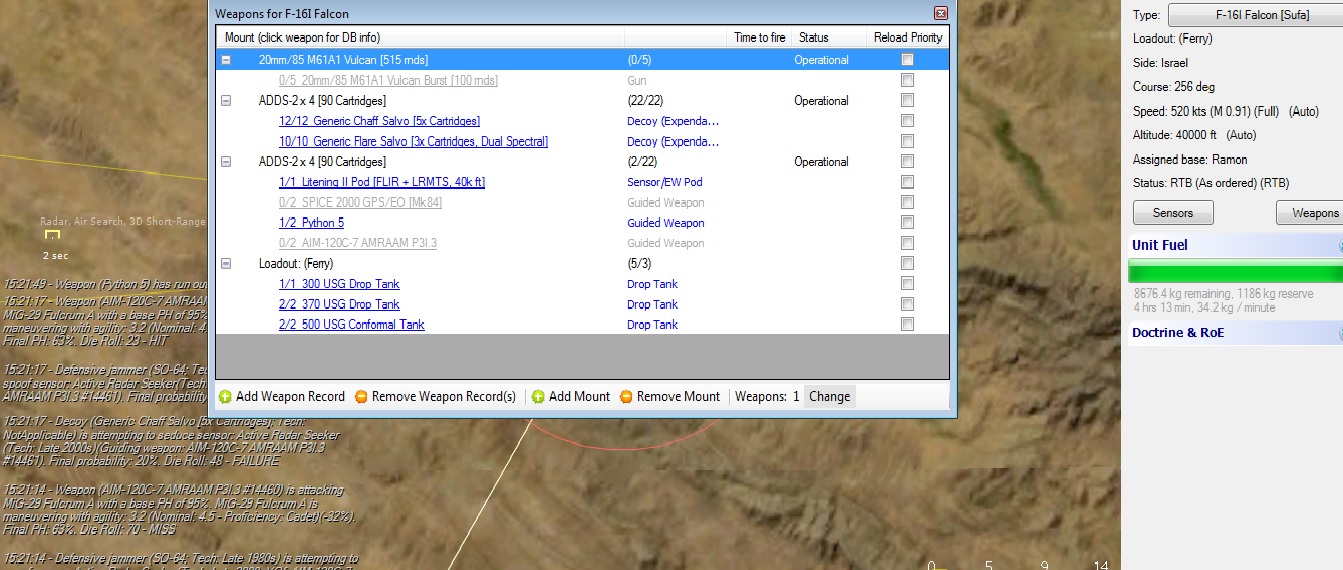1343x570 pixels.
Task: Toggle reload priority for 300 USG Drop Tank
Action: pyautogui.click(x=907, y=284)
